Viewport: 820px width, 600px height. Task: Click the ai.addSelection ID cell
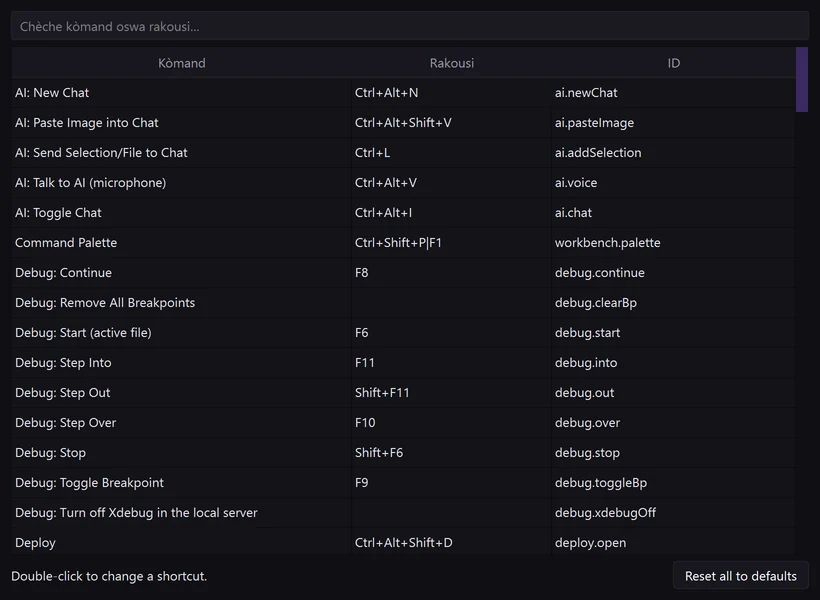[674, 153]
